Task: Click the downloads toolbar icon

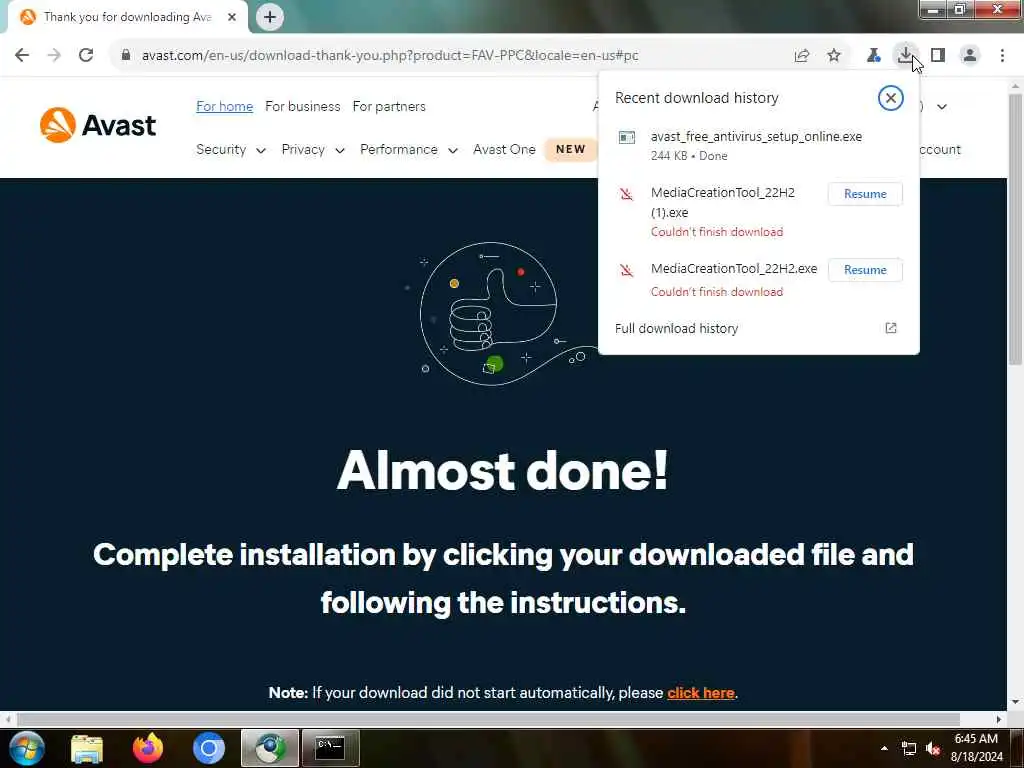Action: pos(906,55)
